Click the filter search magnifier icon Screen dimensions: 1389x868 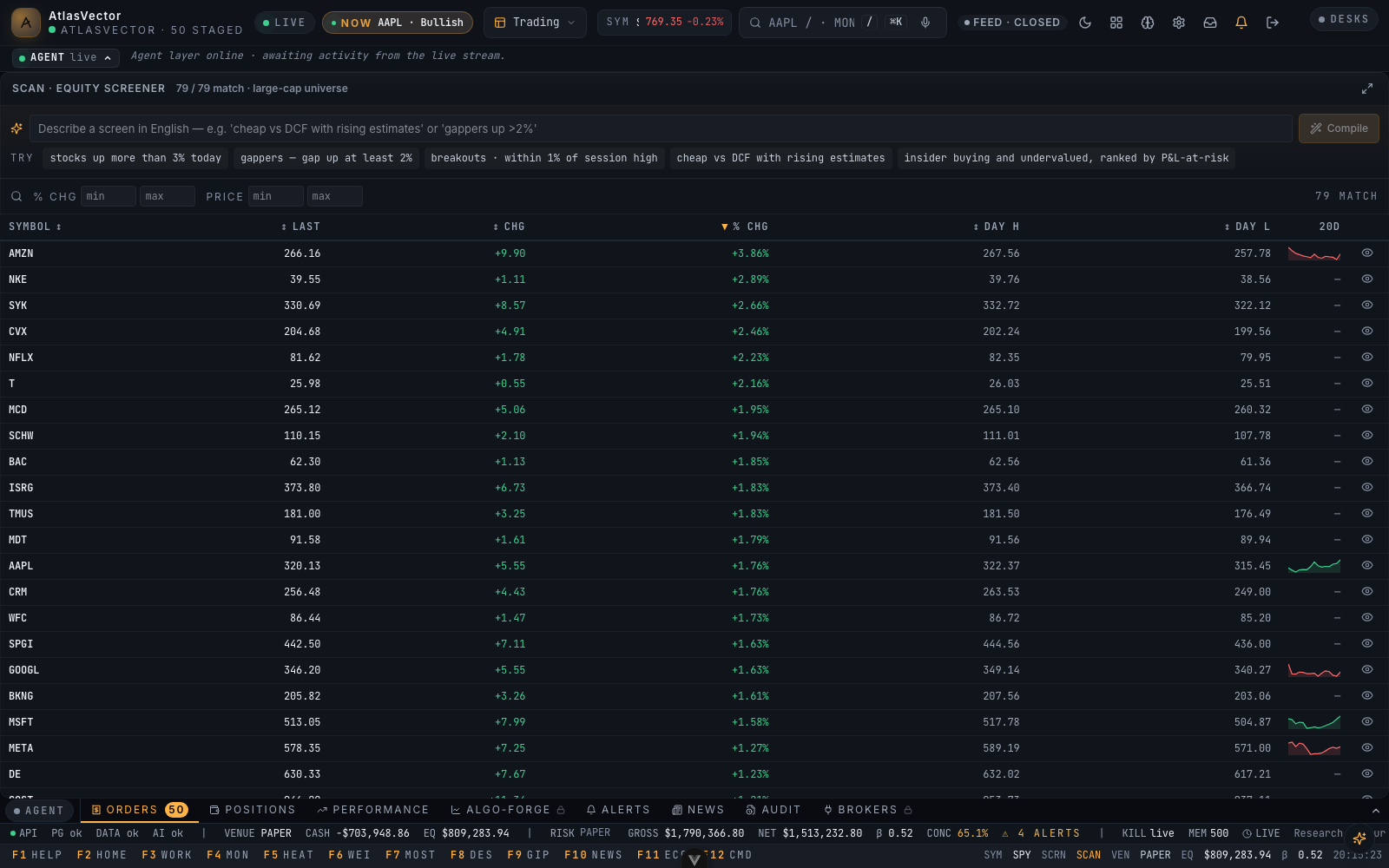[16, 196]
